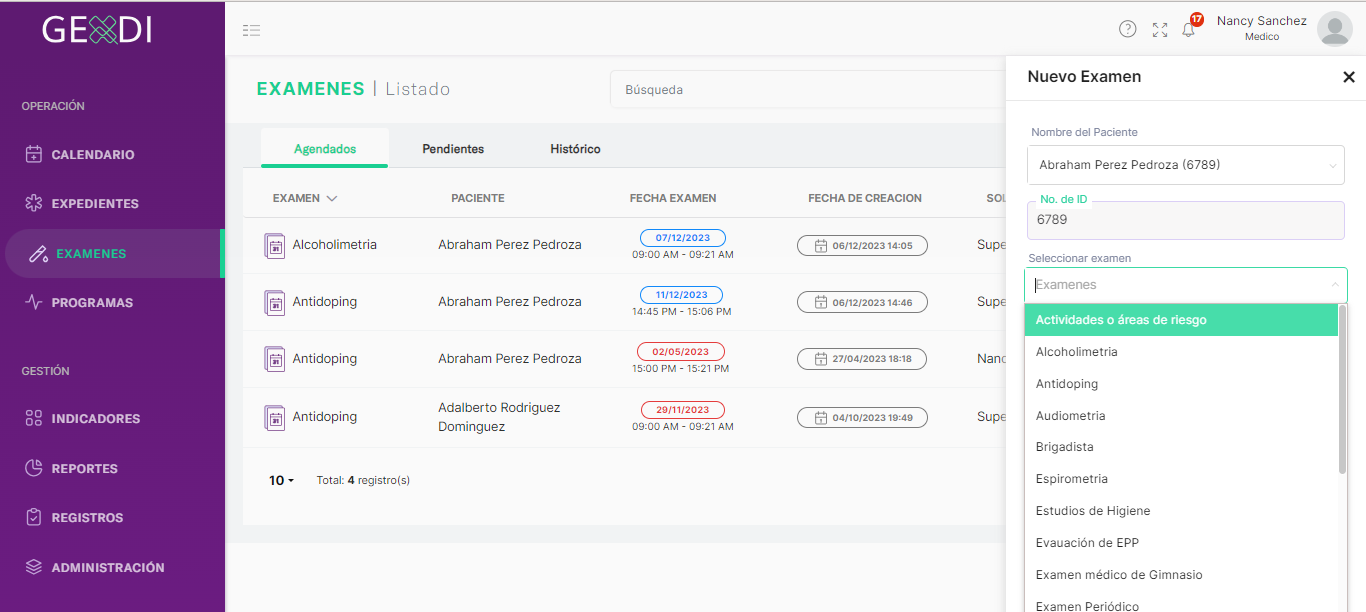This screenshot has width=1366, height=612.
Task: Open Indicadores from the sidebar
Action: click(96, 419)
